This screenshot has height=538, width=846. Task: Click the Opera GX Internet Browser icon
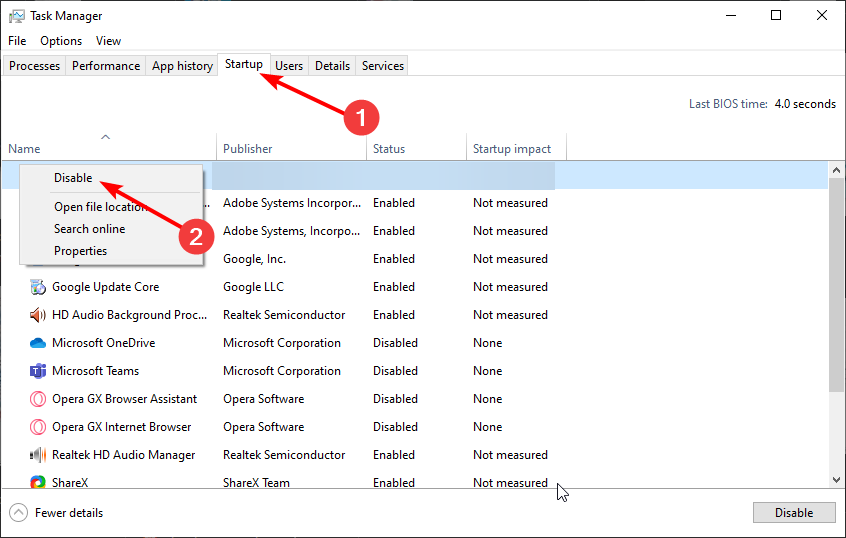click(x=38, y=427)
